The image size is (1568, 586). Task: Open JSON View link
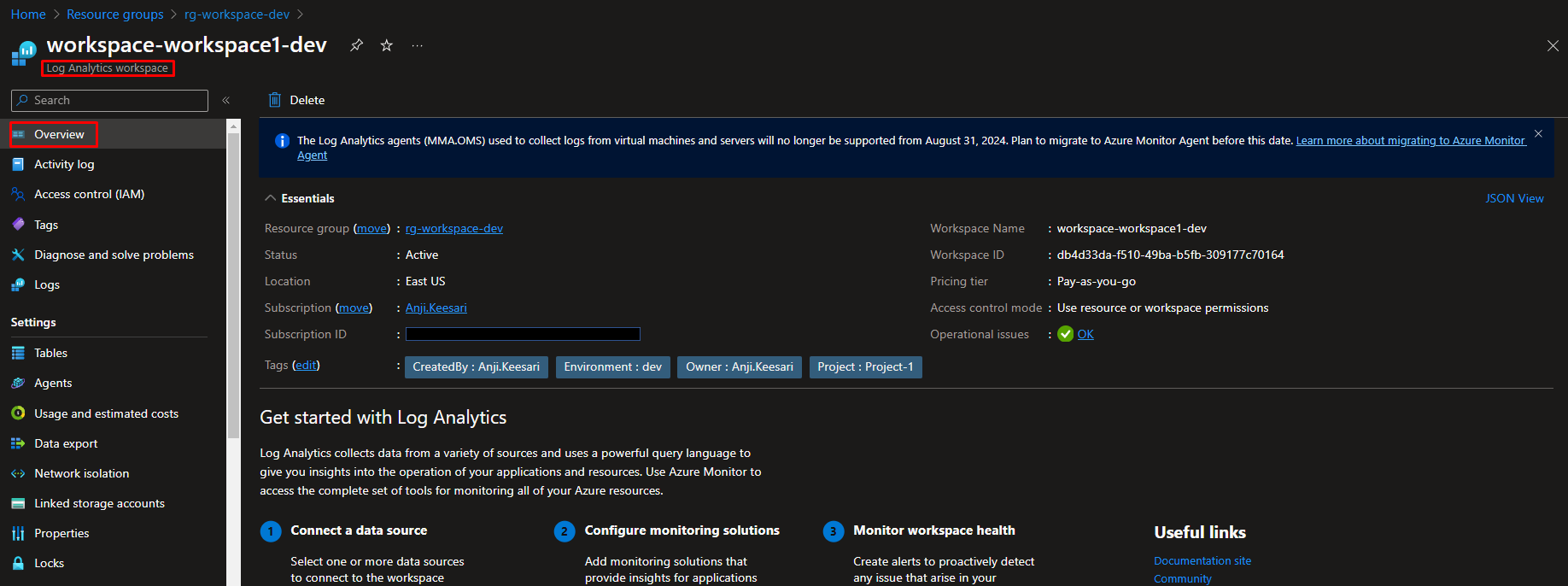[x=1514, y=198]
